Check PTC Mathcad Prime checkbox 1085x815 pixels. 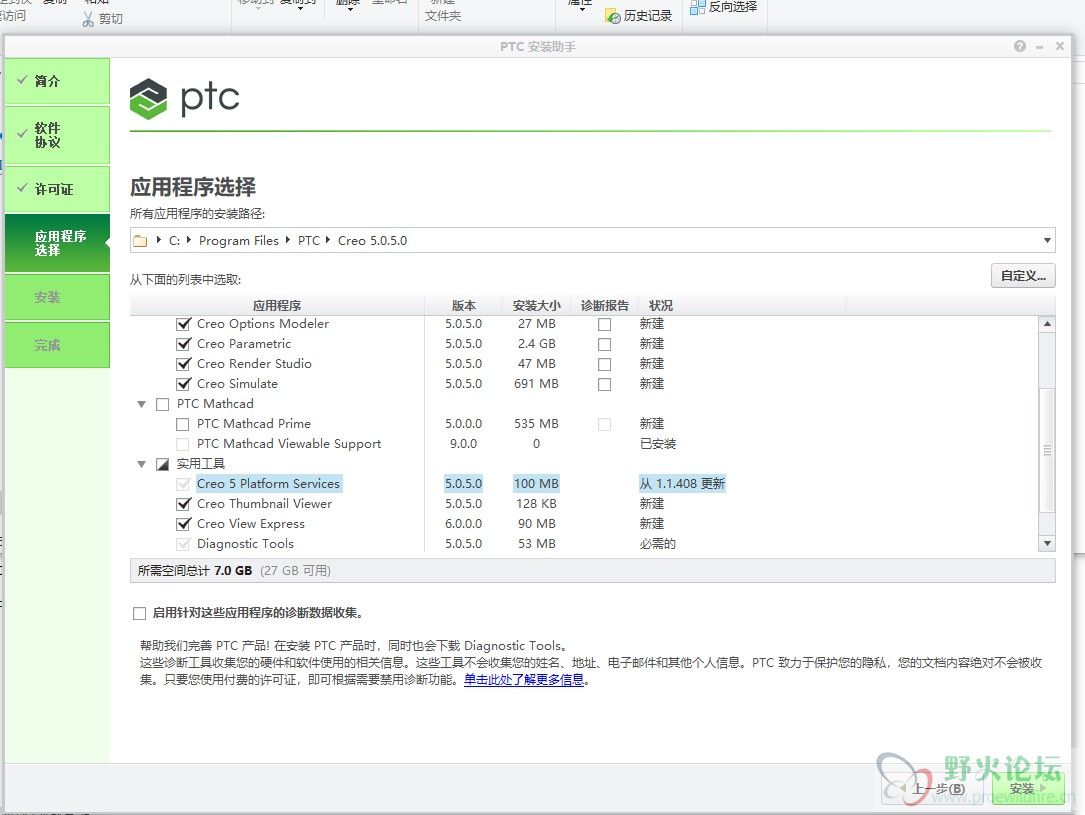[183, 424]
